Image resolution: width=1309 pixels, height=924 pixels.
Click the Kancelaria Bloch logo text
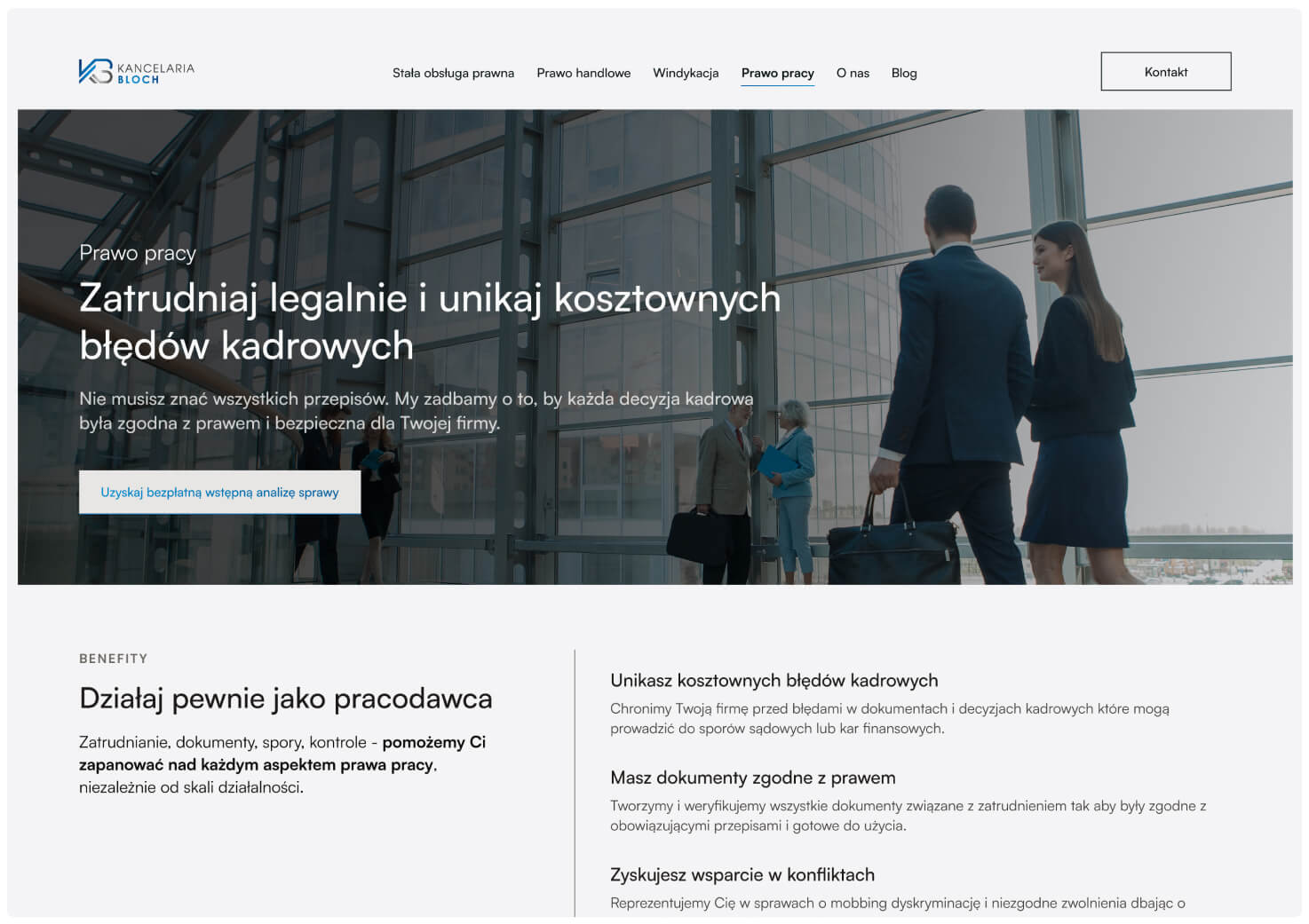pos(155,73)
